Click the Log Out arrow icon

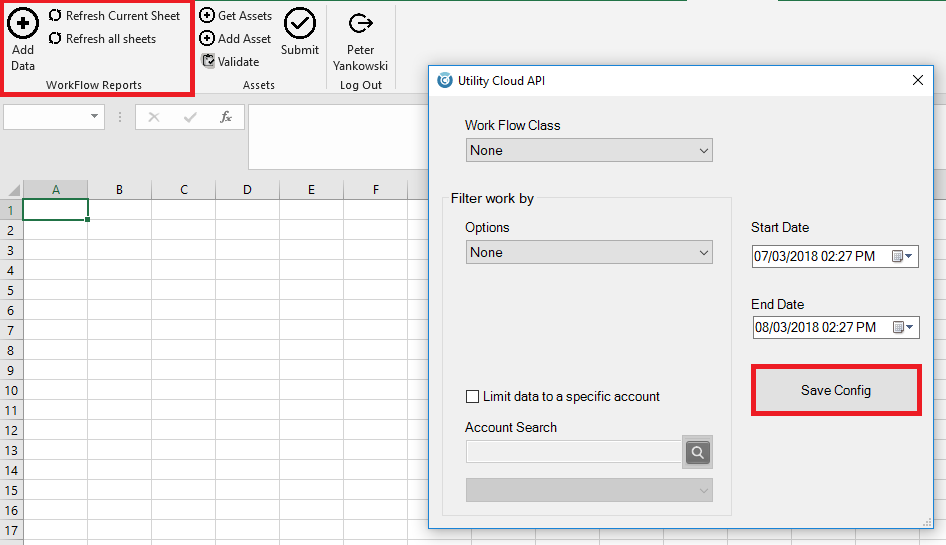(x=360, y=24)
